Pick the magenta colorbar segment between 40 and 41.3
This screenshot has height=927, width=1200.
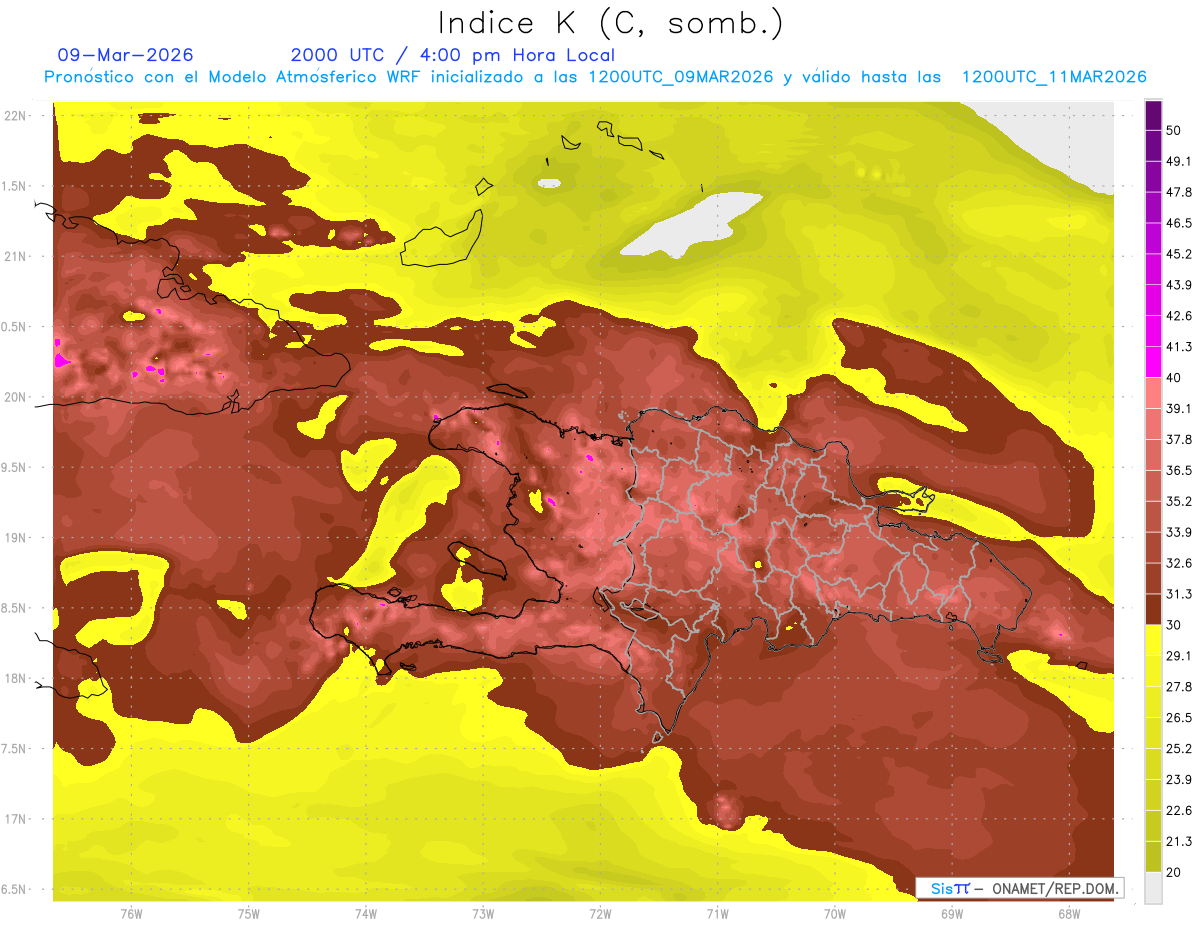pyautogui.click(x=1154, y=362)
